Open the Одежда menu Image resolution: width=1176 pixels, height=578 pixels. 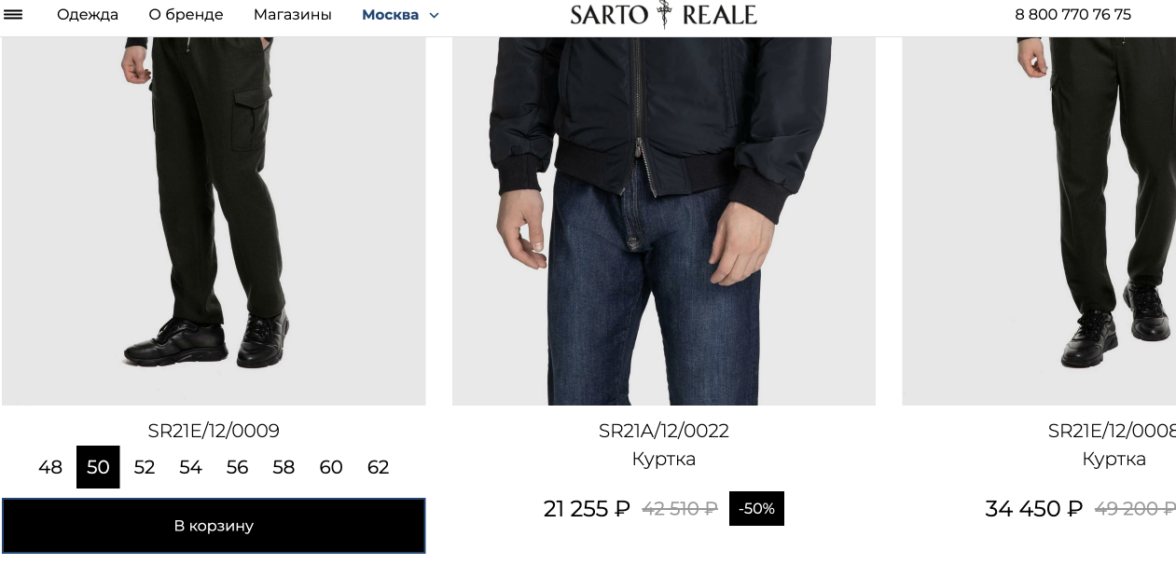click(88, 14)
